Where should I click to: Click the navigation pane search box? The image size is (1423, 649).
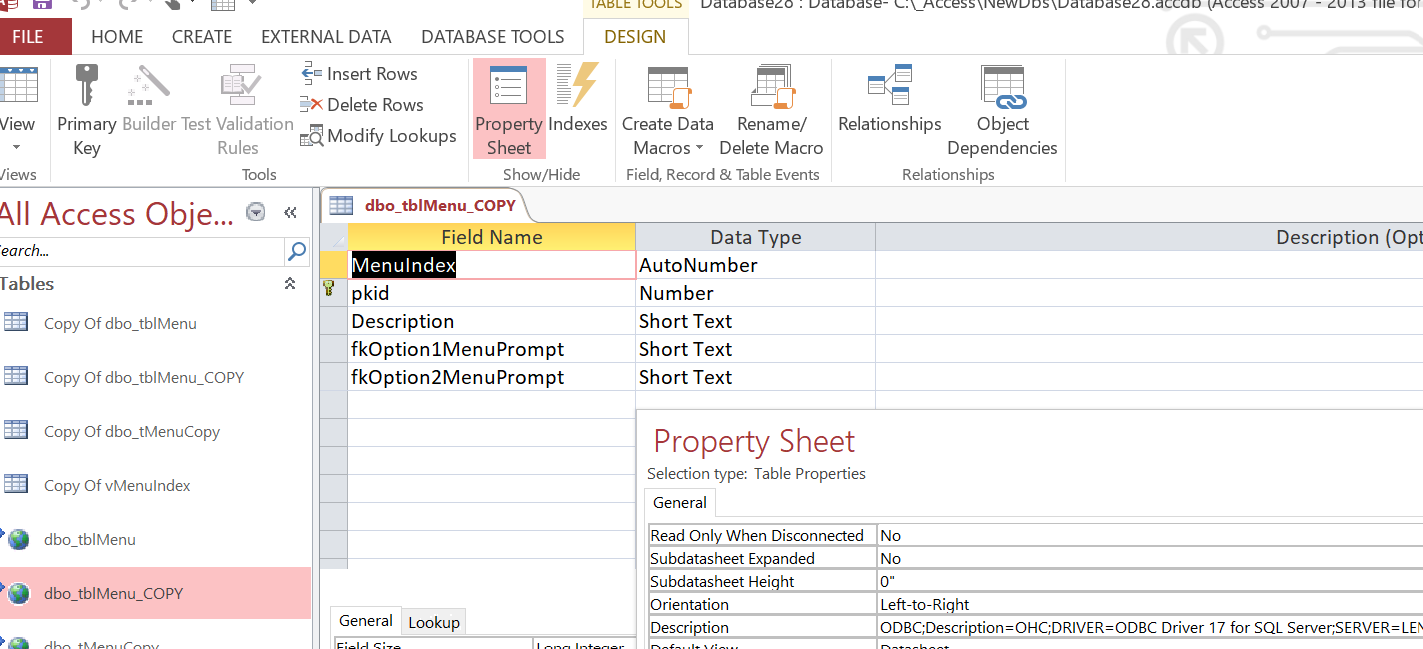tap(140, 251)
